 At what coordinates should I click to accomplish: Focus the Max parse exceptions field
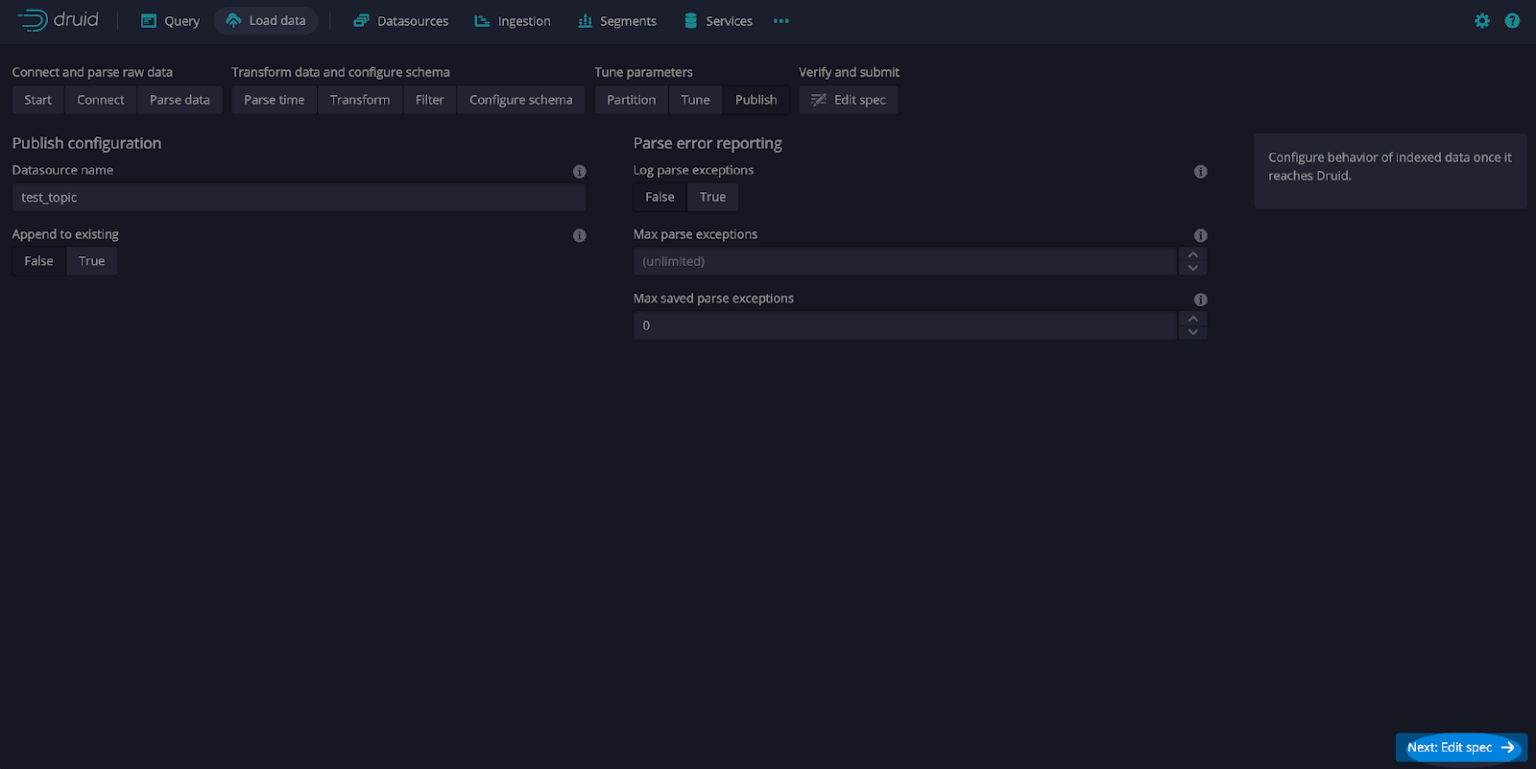(905, 261)
